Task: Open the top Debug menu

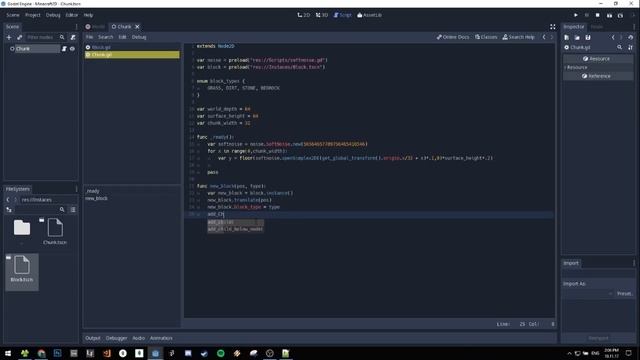Action: coord(53,15)
